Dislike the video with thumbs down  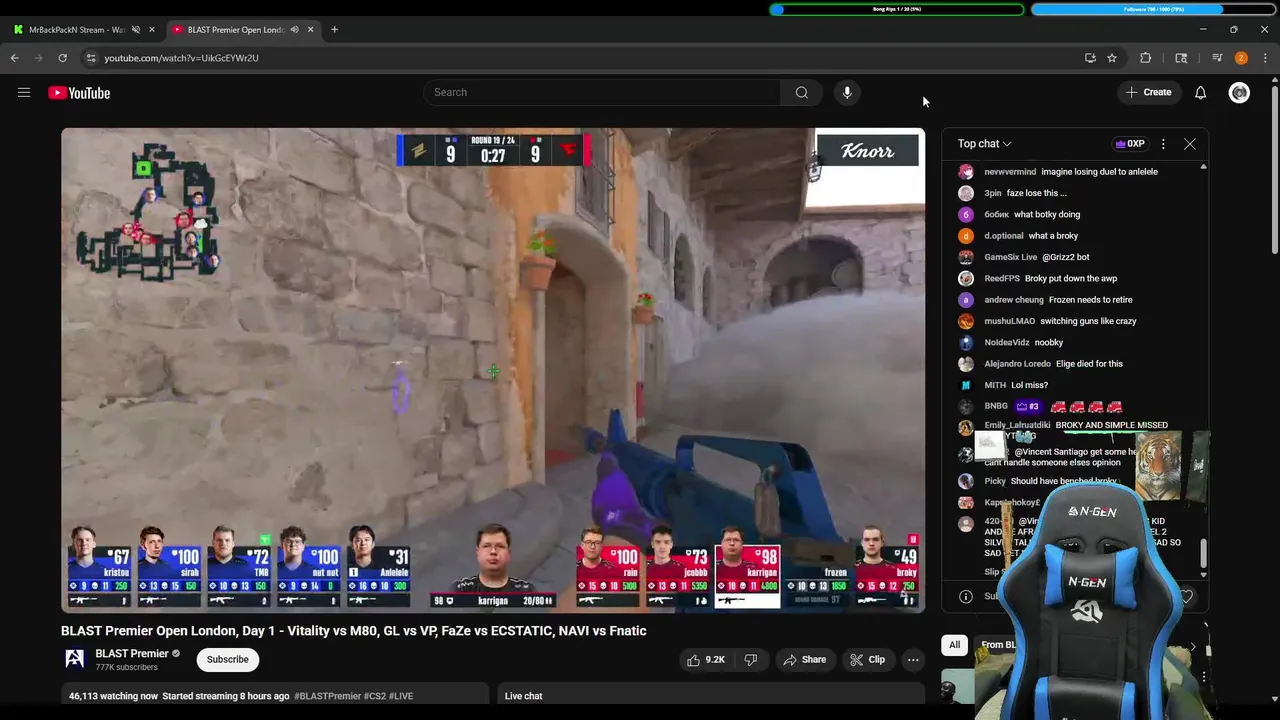pos(750,660)
